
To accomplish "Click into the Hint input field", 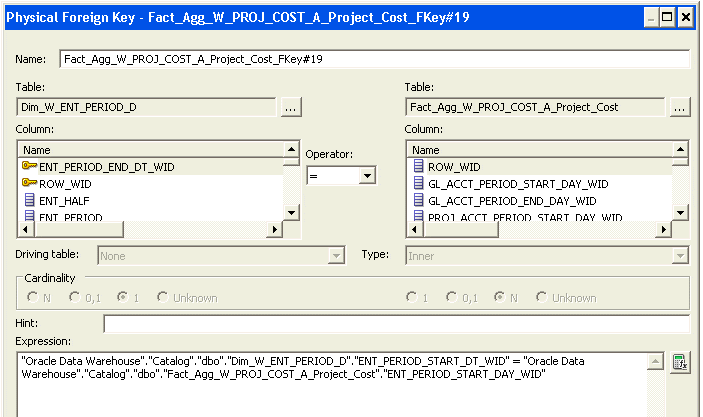I will (x=396, y=324).
